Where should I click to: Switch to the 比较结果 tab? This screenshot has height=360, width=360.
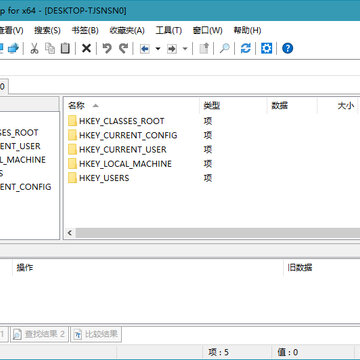tap(96, 334)
